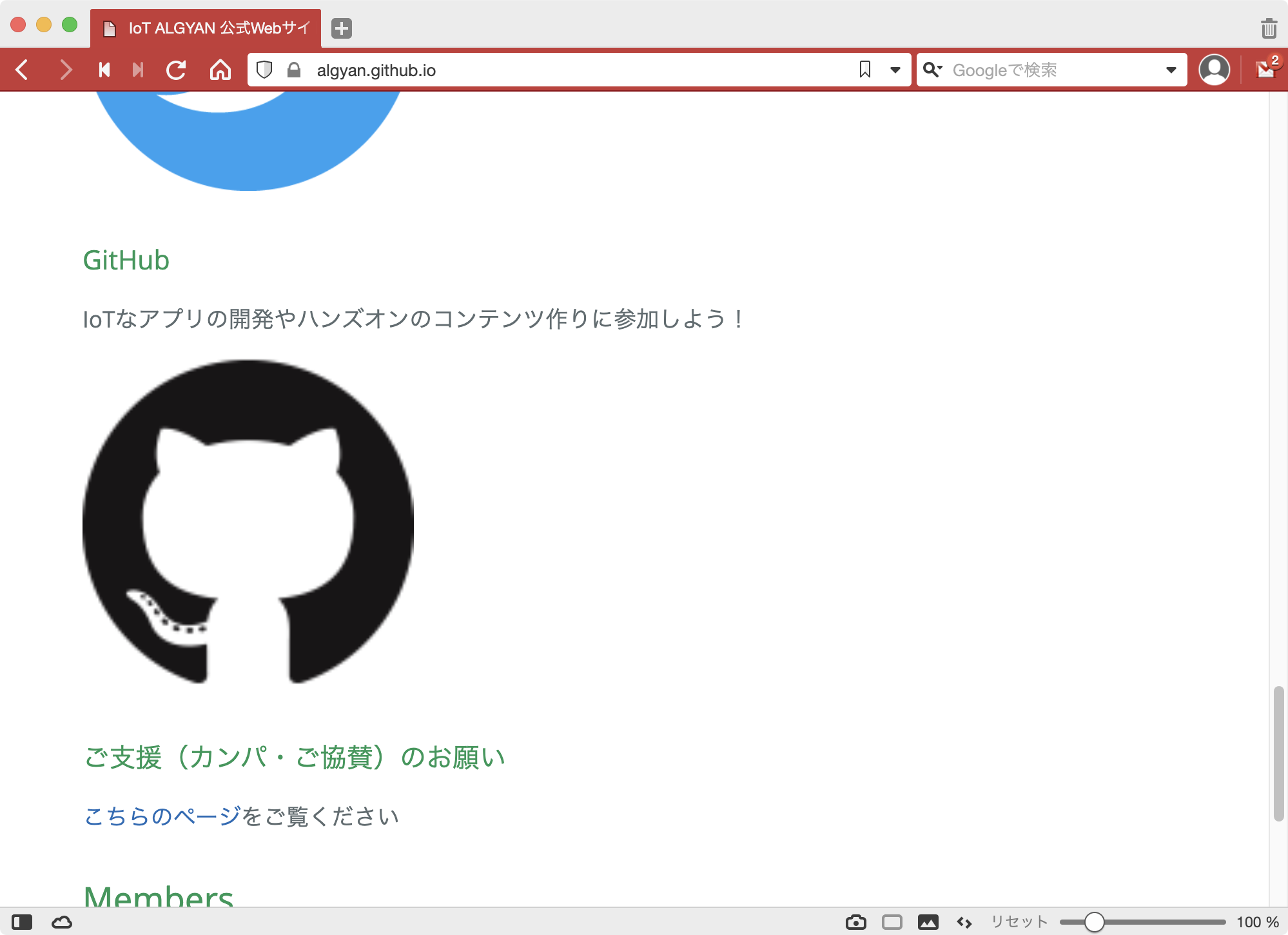Open the content blocker shield icon
The width and height of the screenshot is (1288, 935).
[264, 70]
